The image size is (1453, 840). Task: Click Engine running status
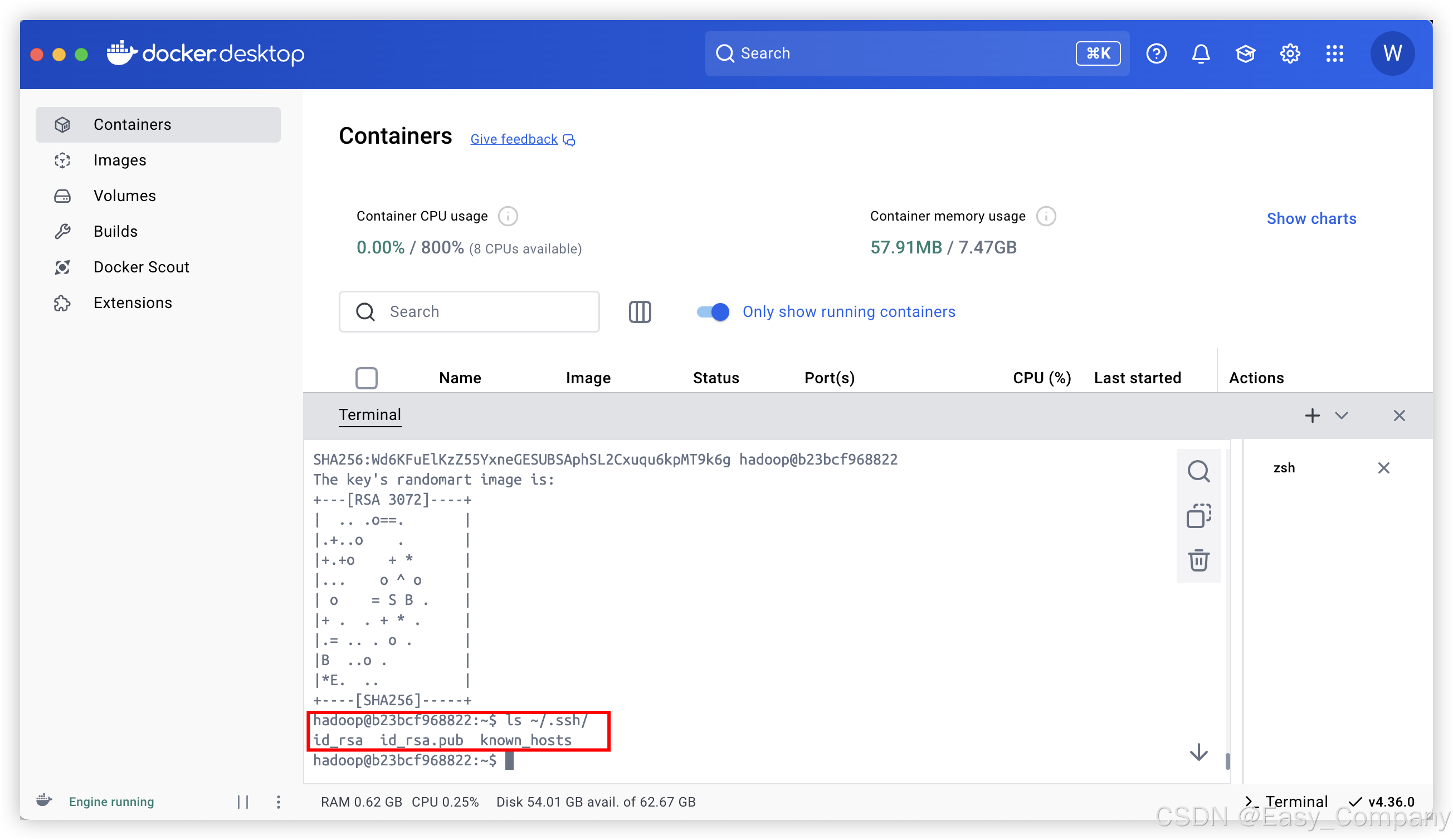tap(111, 802)
